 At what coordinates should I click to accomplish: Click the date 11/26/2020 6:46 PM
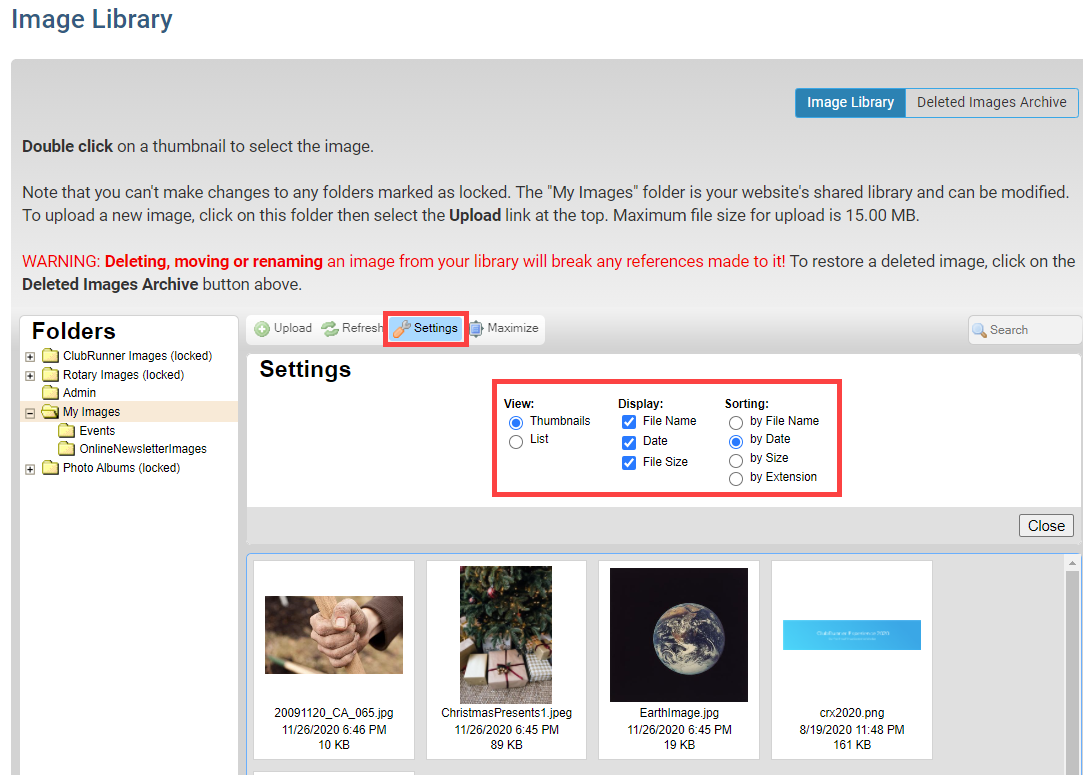pos(334,729)
